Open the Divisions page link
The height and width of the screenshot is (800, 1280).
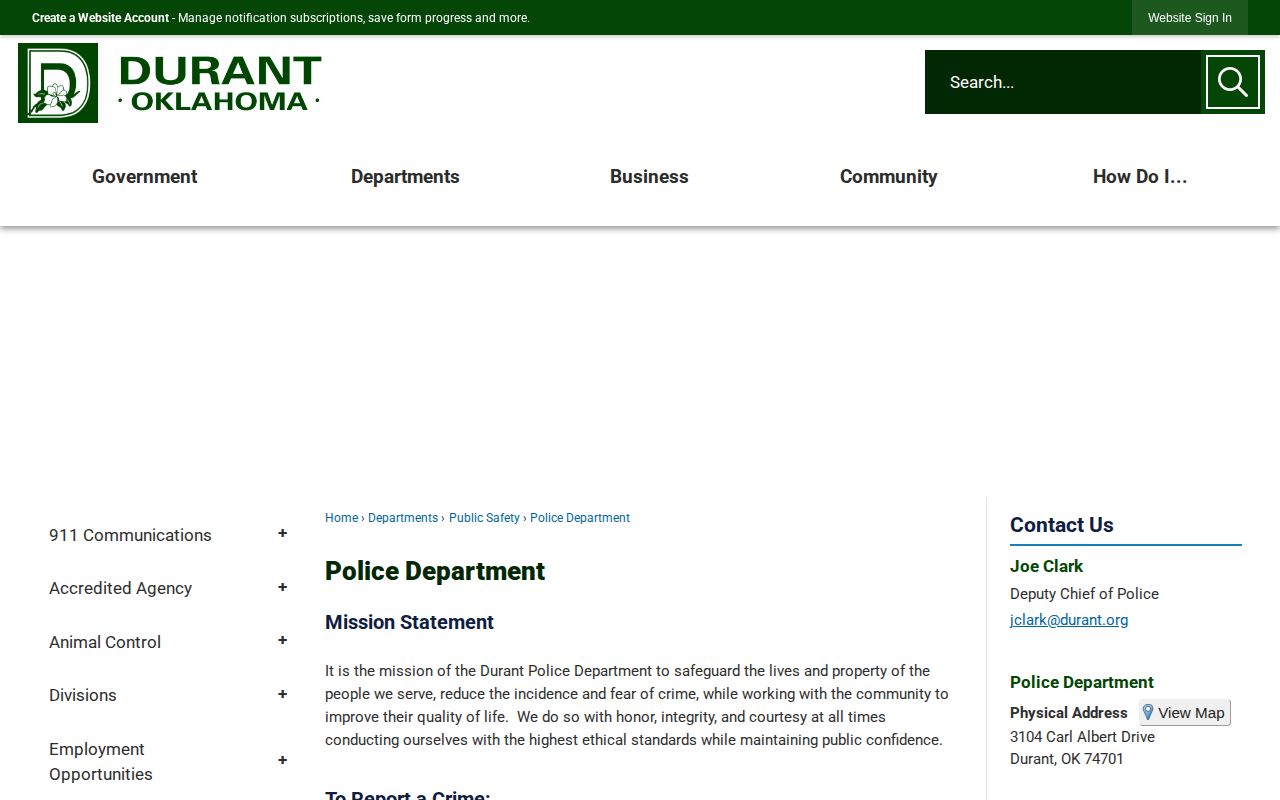click(x=83, y=695)
